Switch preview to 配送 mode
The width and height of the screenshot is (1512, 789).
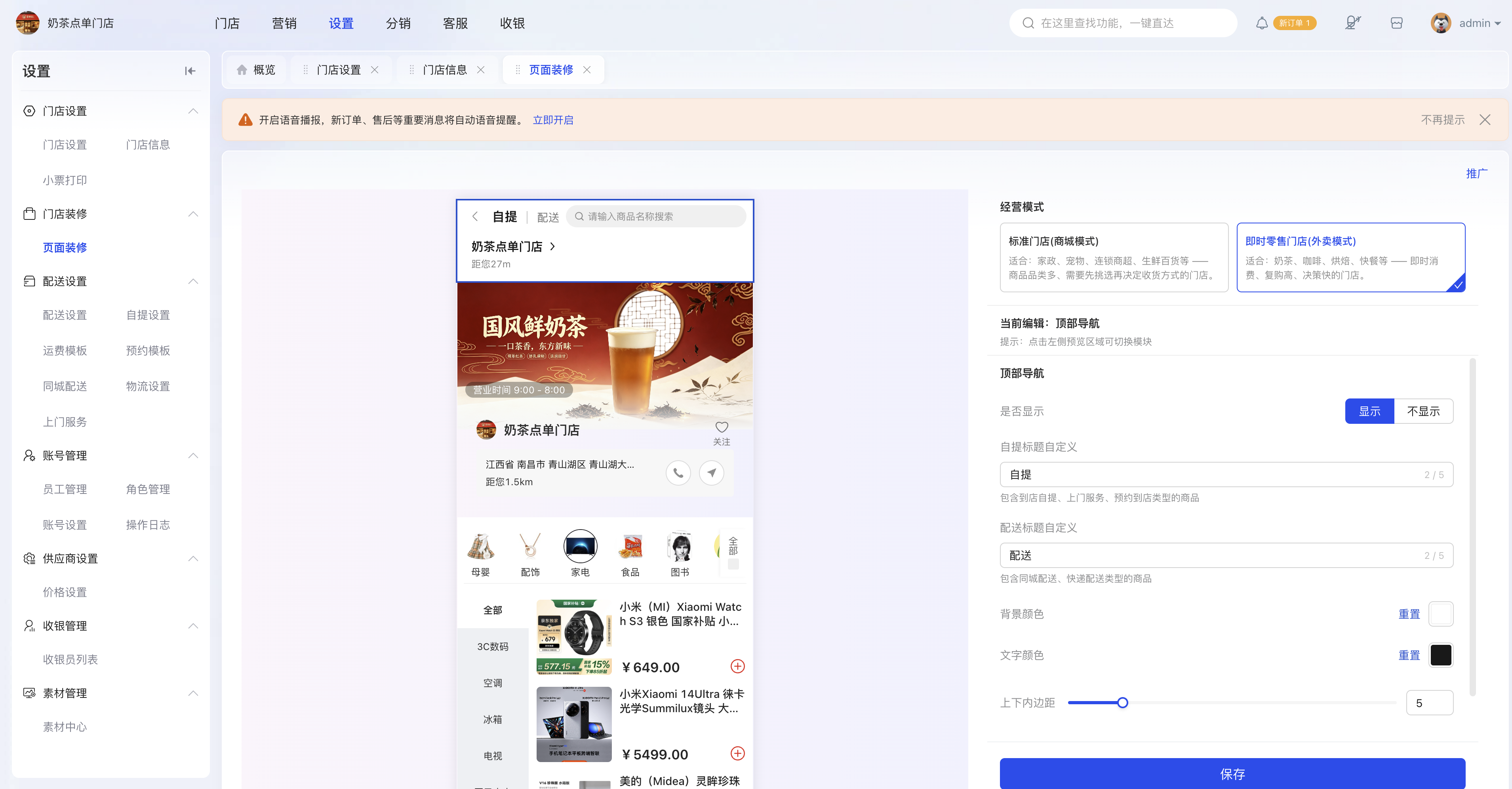click(548, 217)
